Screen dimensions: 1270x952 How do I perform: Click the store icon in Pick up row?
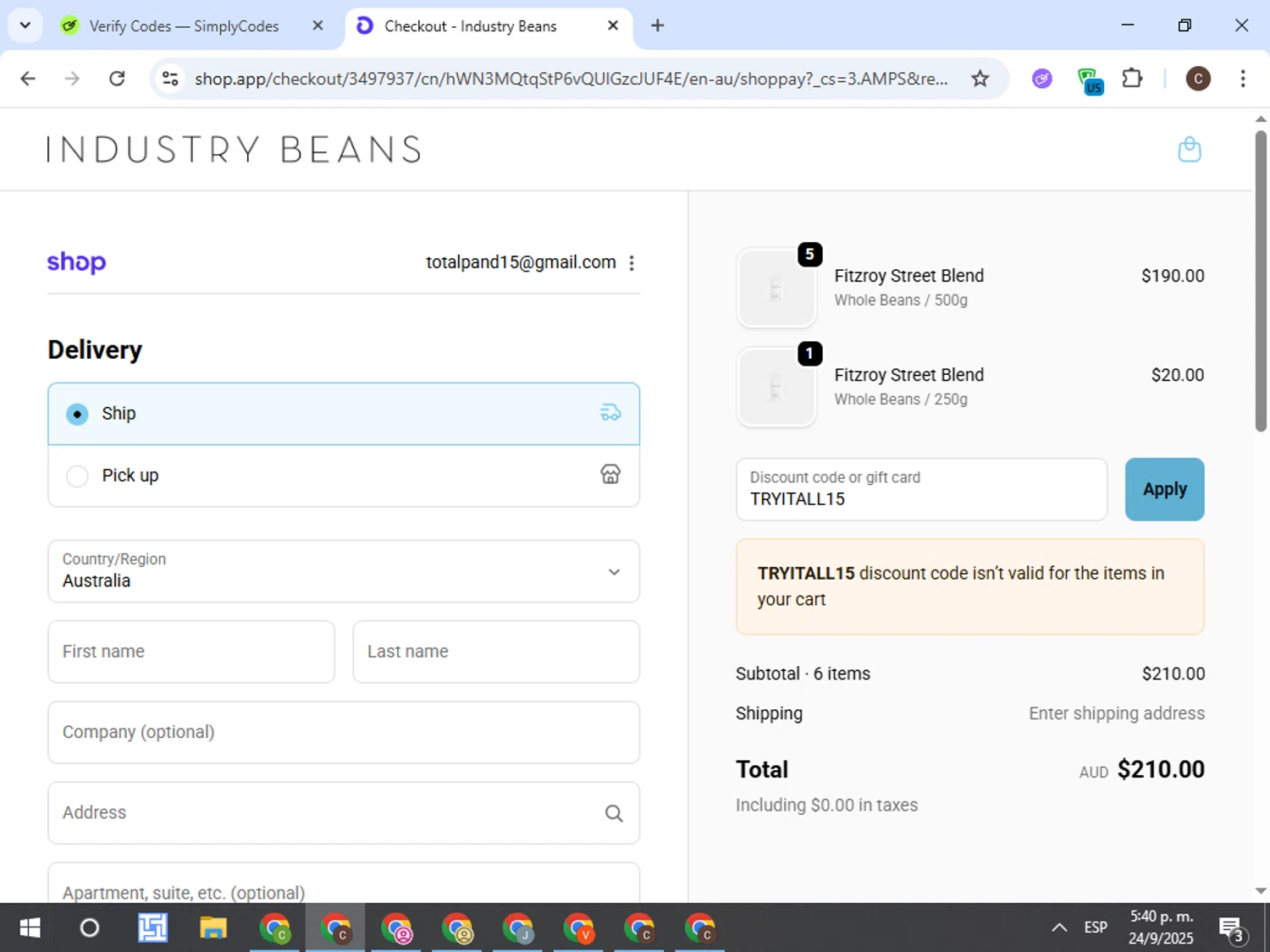610,475
